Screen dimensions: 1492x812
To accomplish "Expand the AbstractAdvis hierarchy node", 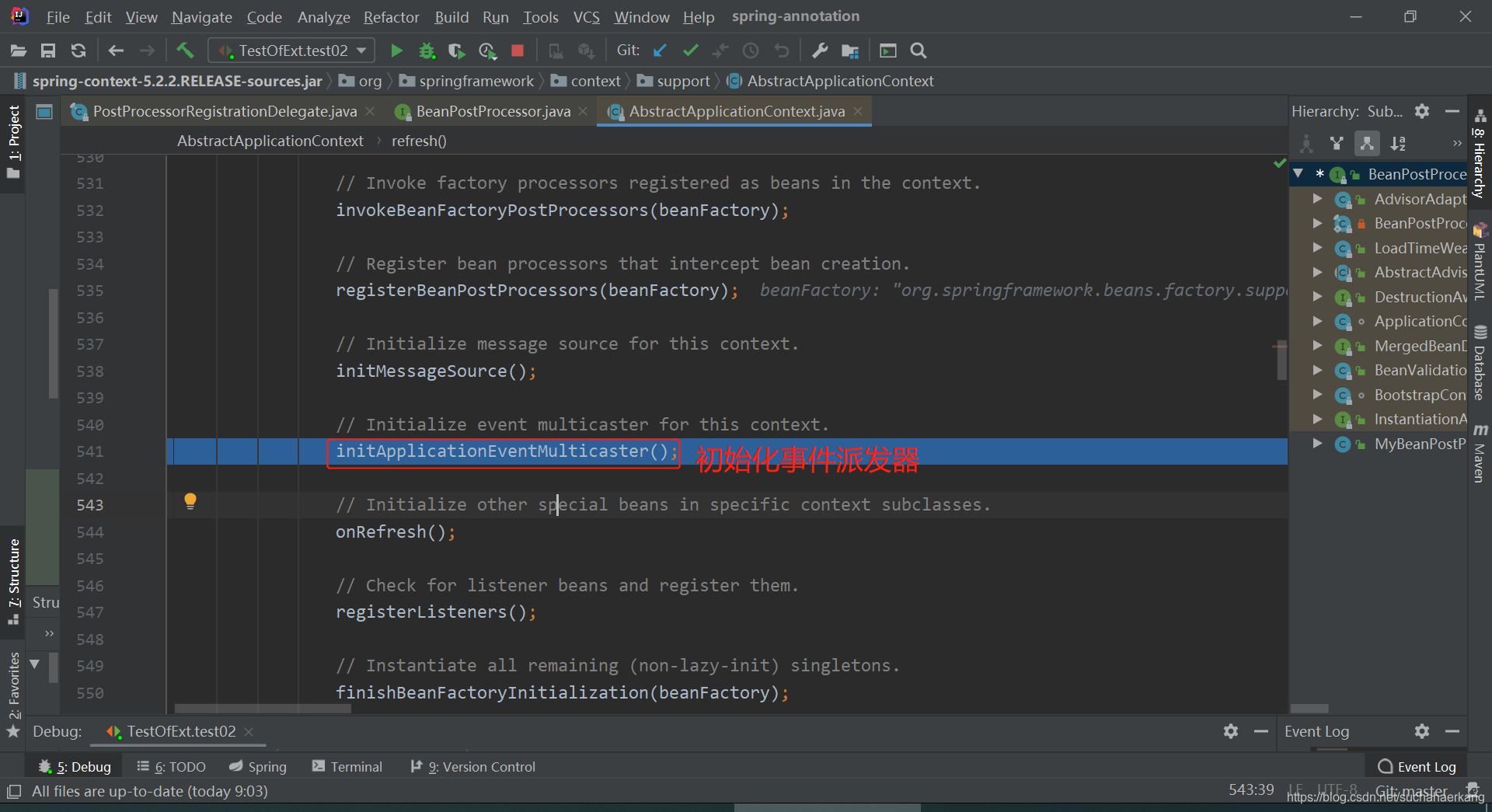I will tap(1317, 272).
